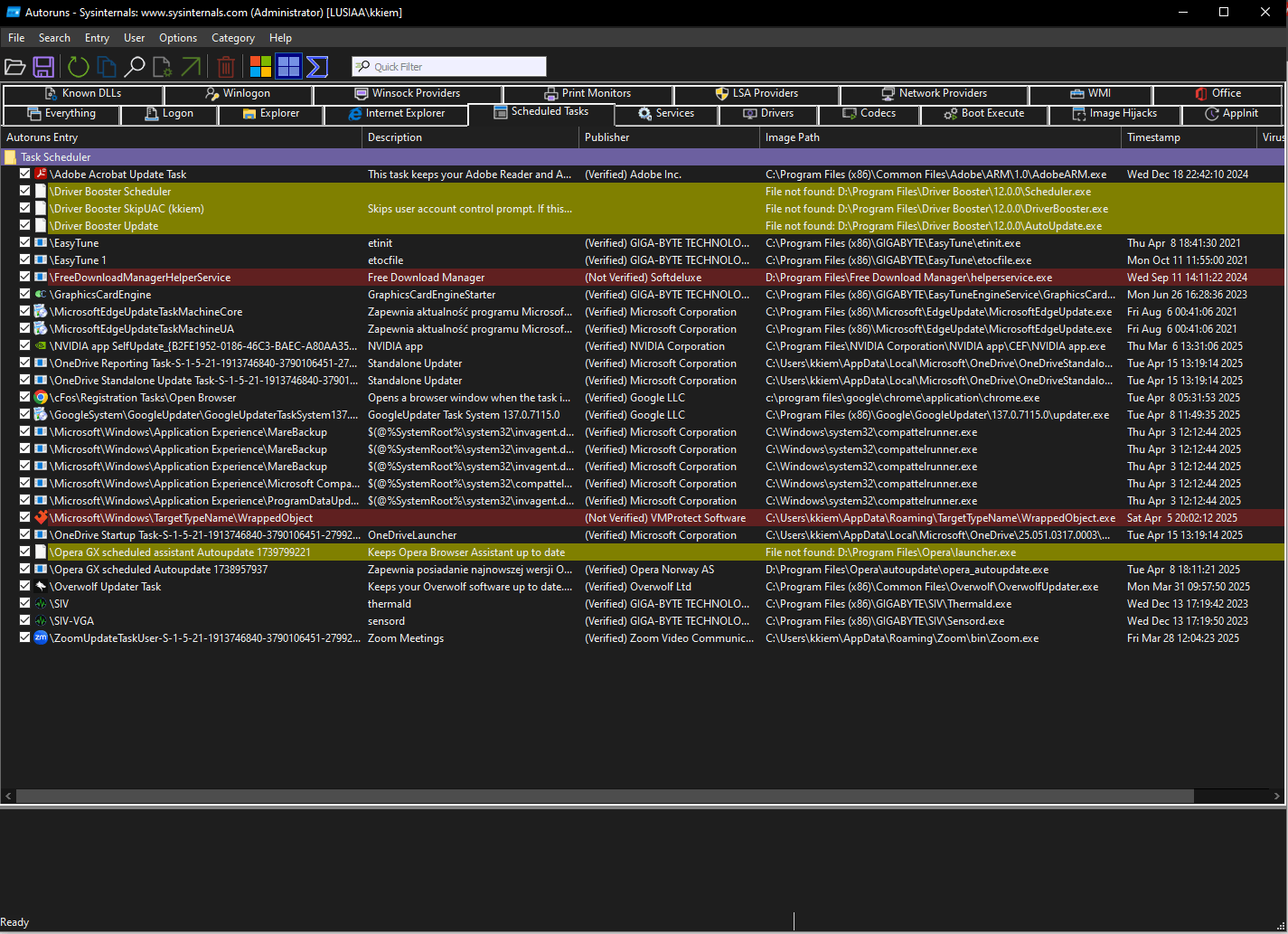The image size is (1288, 934).
Task: Toggle Hide Windows entries blue icon
Action: [288, 66]
